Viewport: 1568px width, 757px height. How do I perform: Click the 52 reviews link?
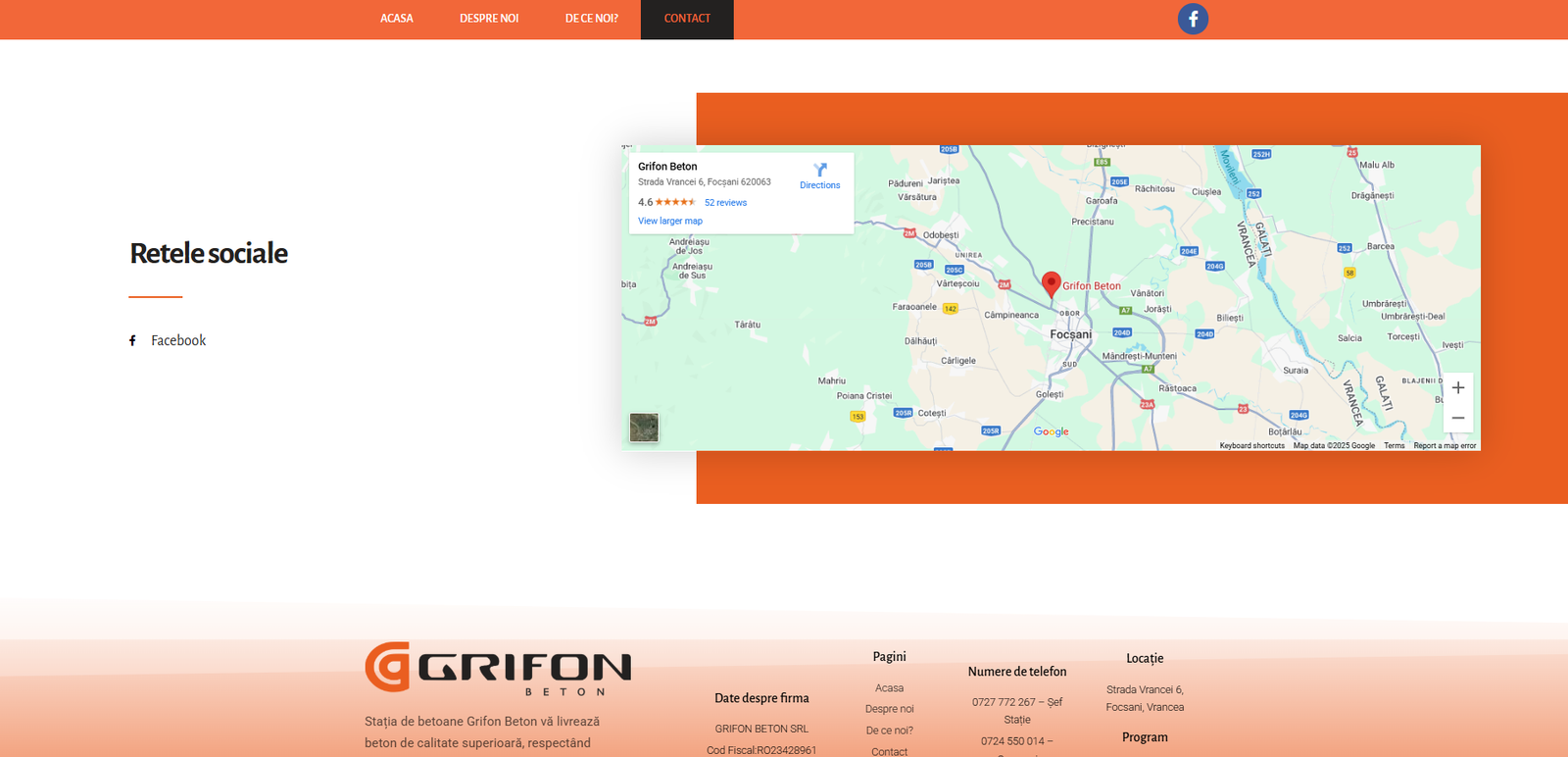(x=725, y=203)
